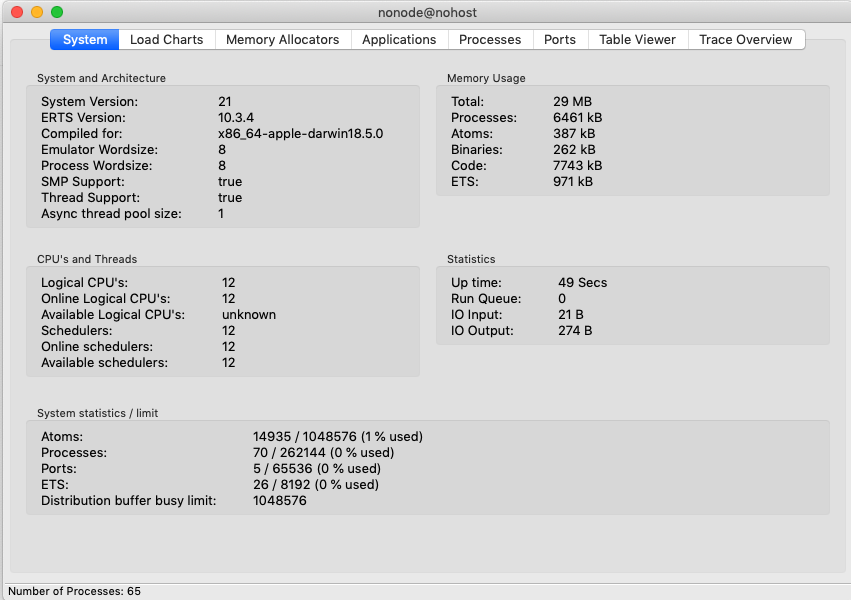Click the Online schedulers label
Screen dimensions: 851x600
pyautogui.click(x=97, y=347)
